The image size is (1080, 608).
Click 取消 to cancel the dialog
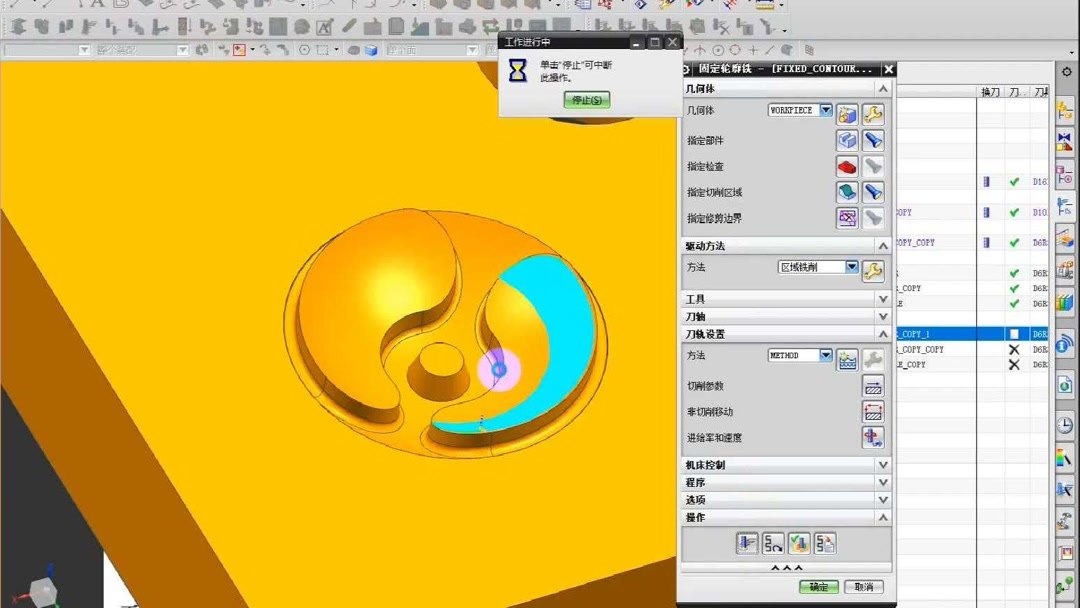(866, 584)
